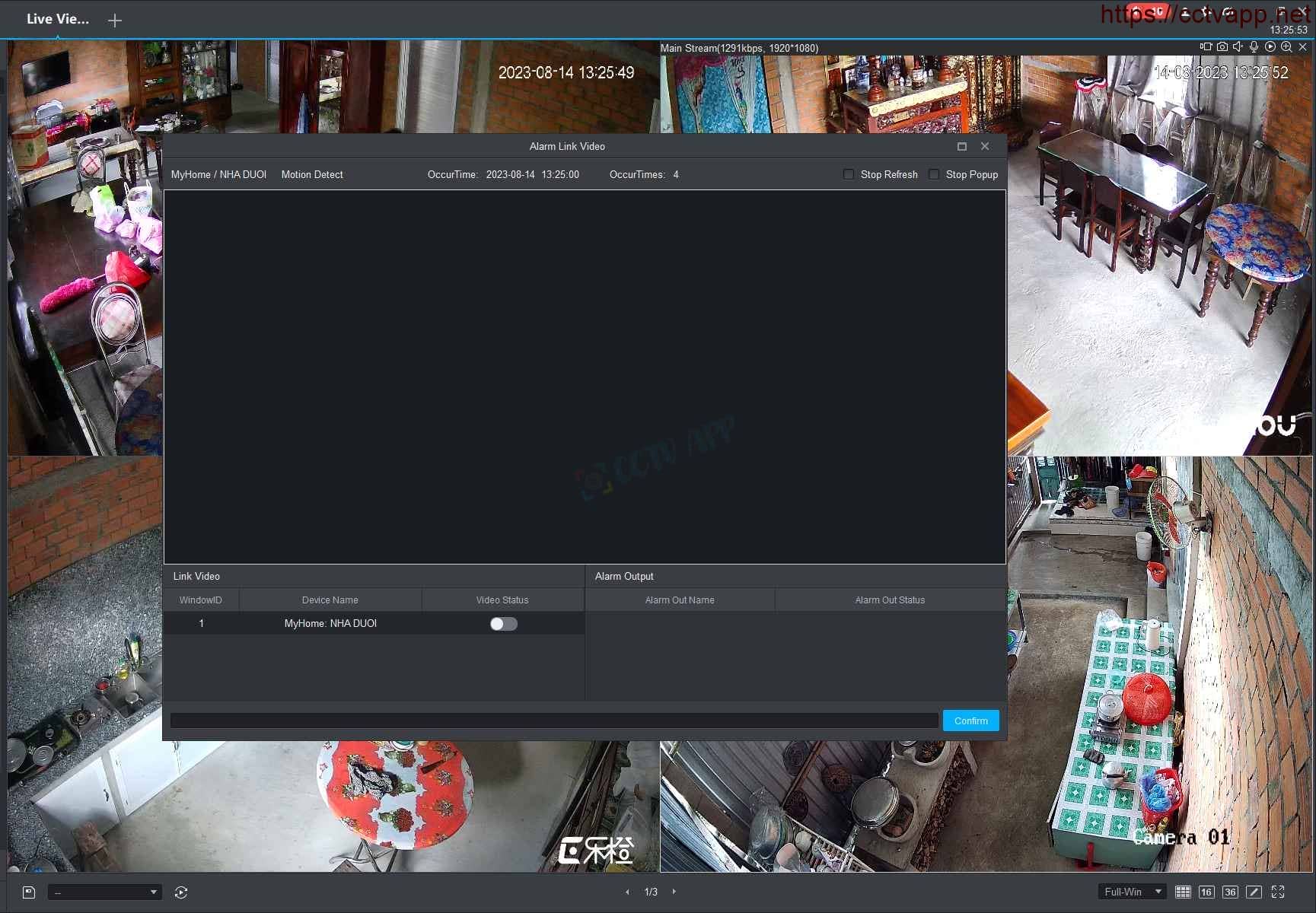Toggle the speaker audio icon

click(1238, 47)
